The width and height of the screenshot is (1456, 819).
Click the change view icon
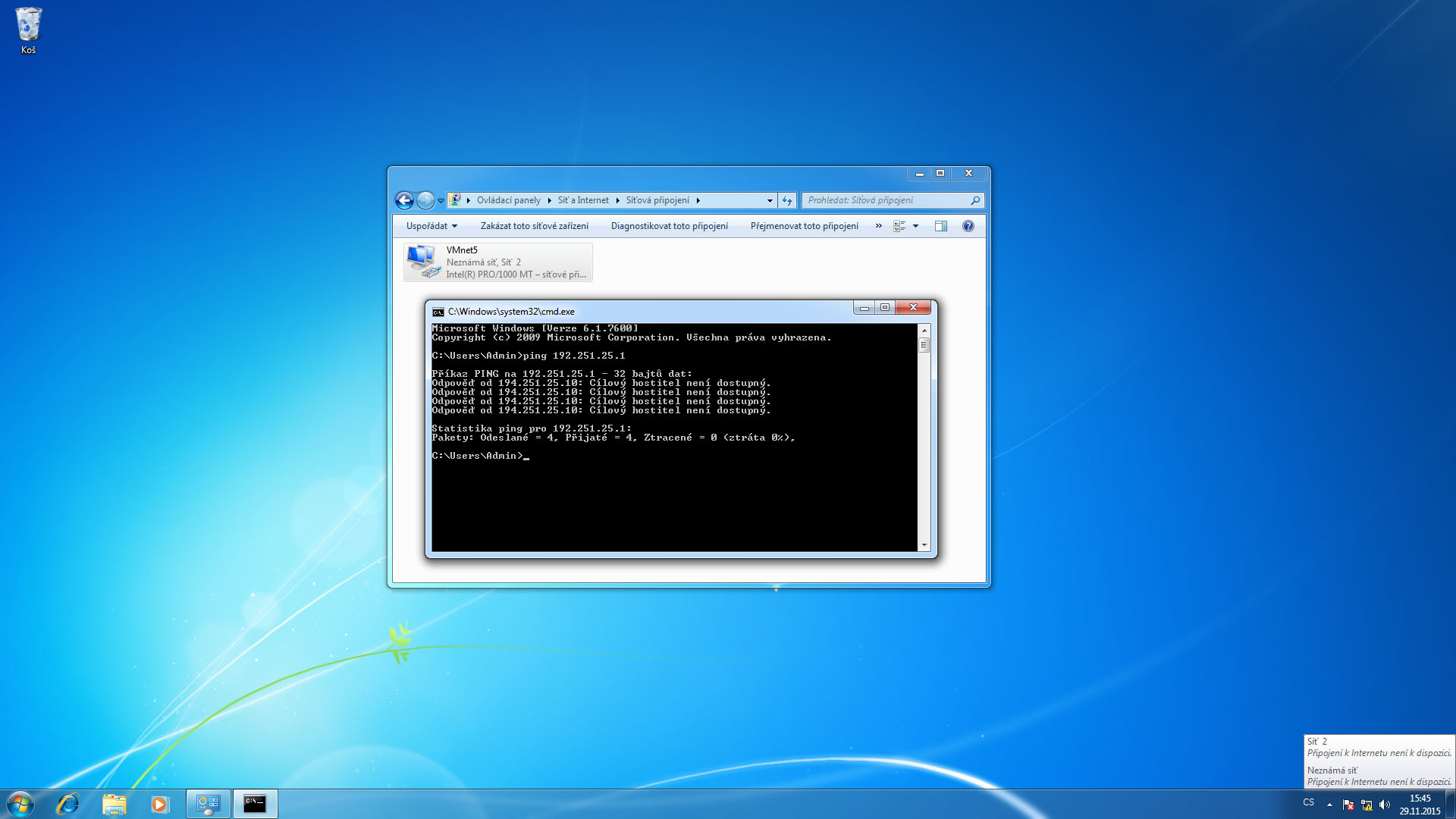[899, 226]
